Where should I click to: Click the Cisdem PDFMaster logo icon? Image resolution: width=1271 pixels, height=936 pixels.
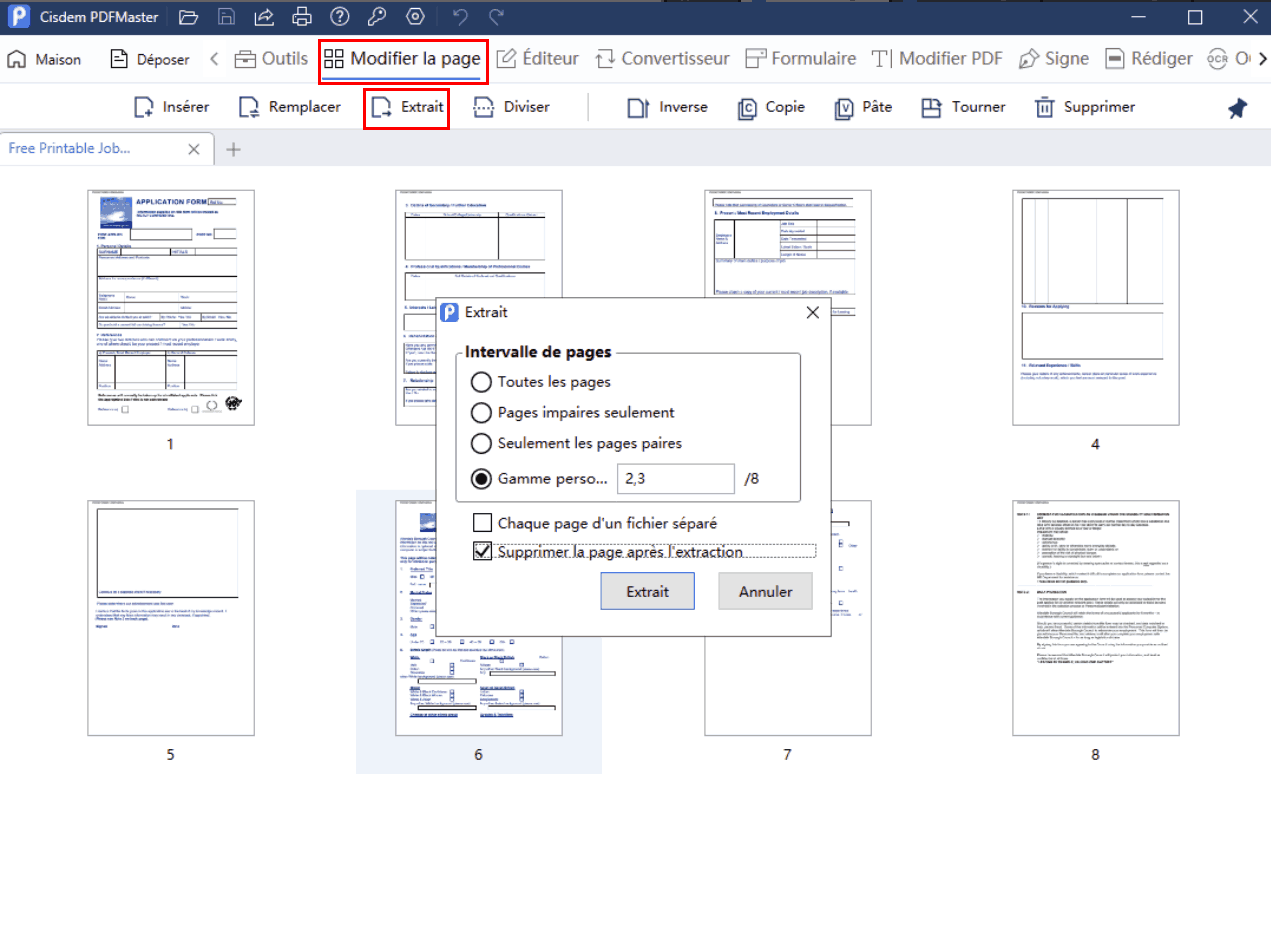click(19, 16)
